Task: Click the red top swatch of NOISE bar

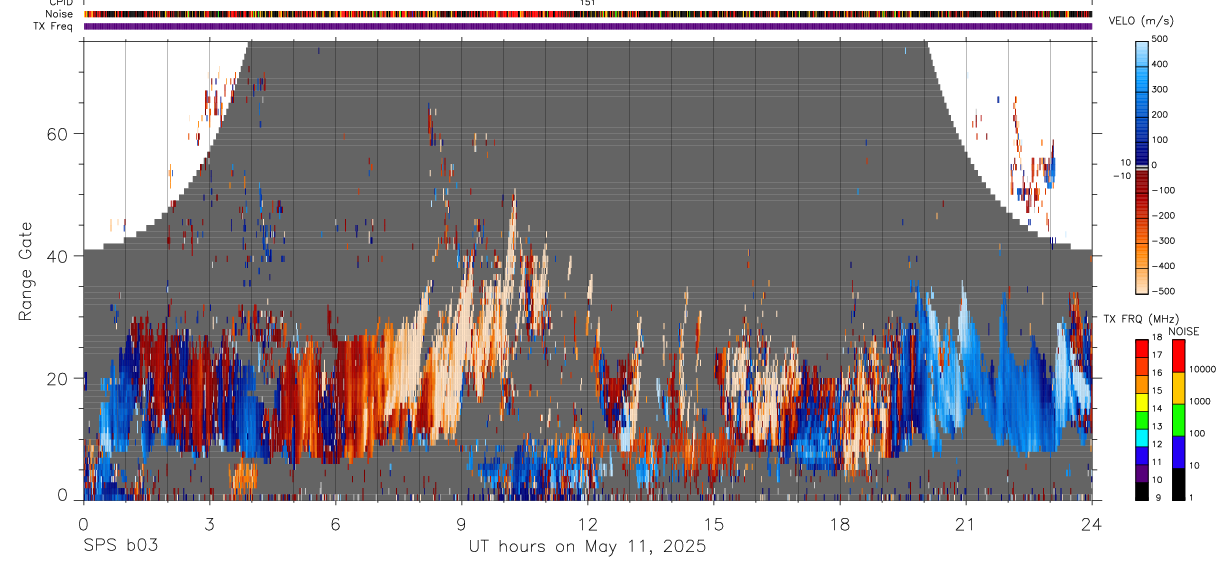Action: 1180,356
